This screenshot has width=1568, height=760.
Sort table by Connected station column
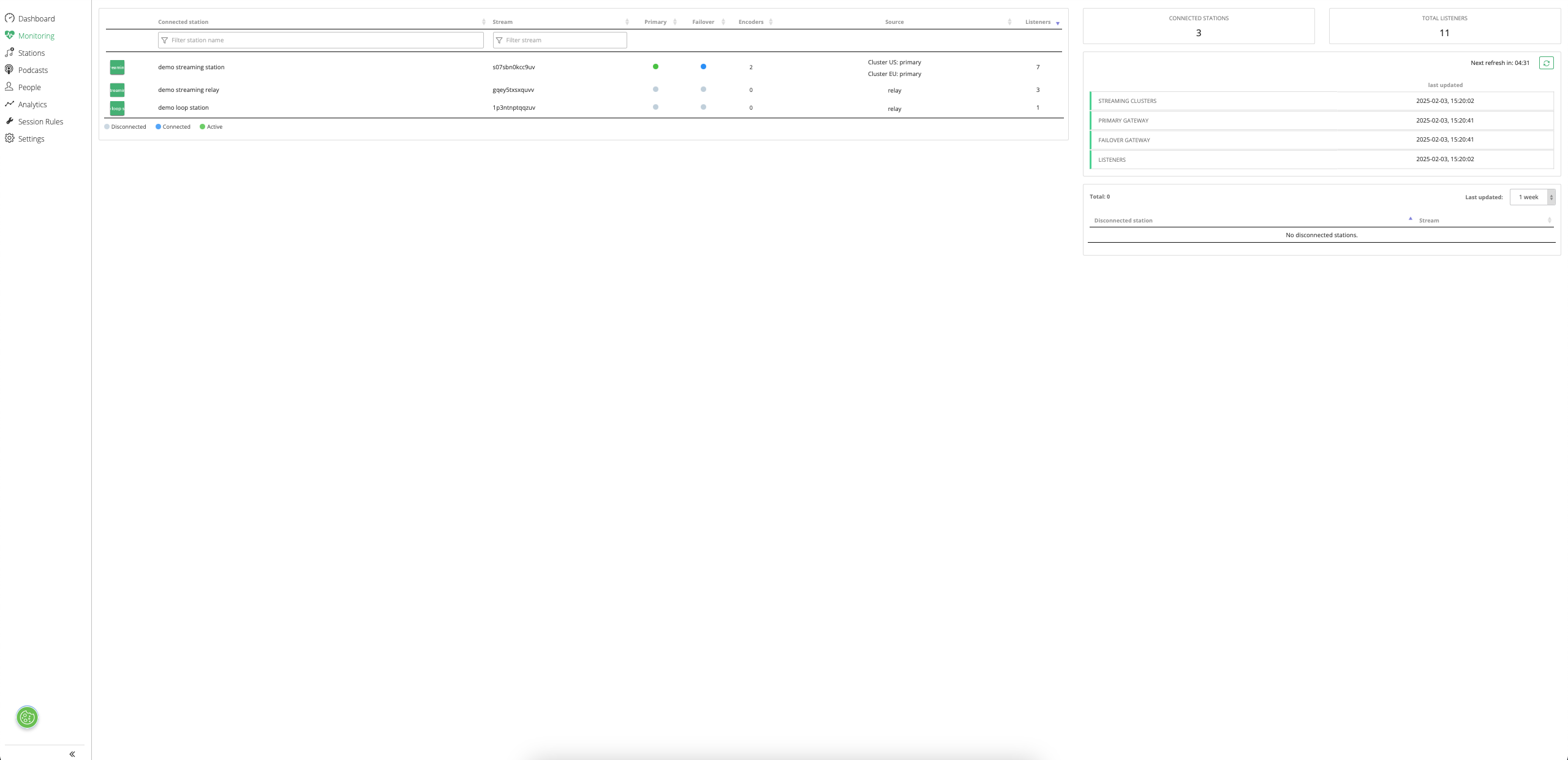point(183,22)
